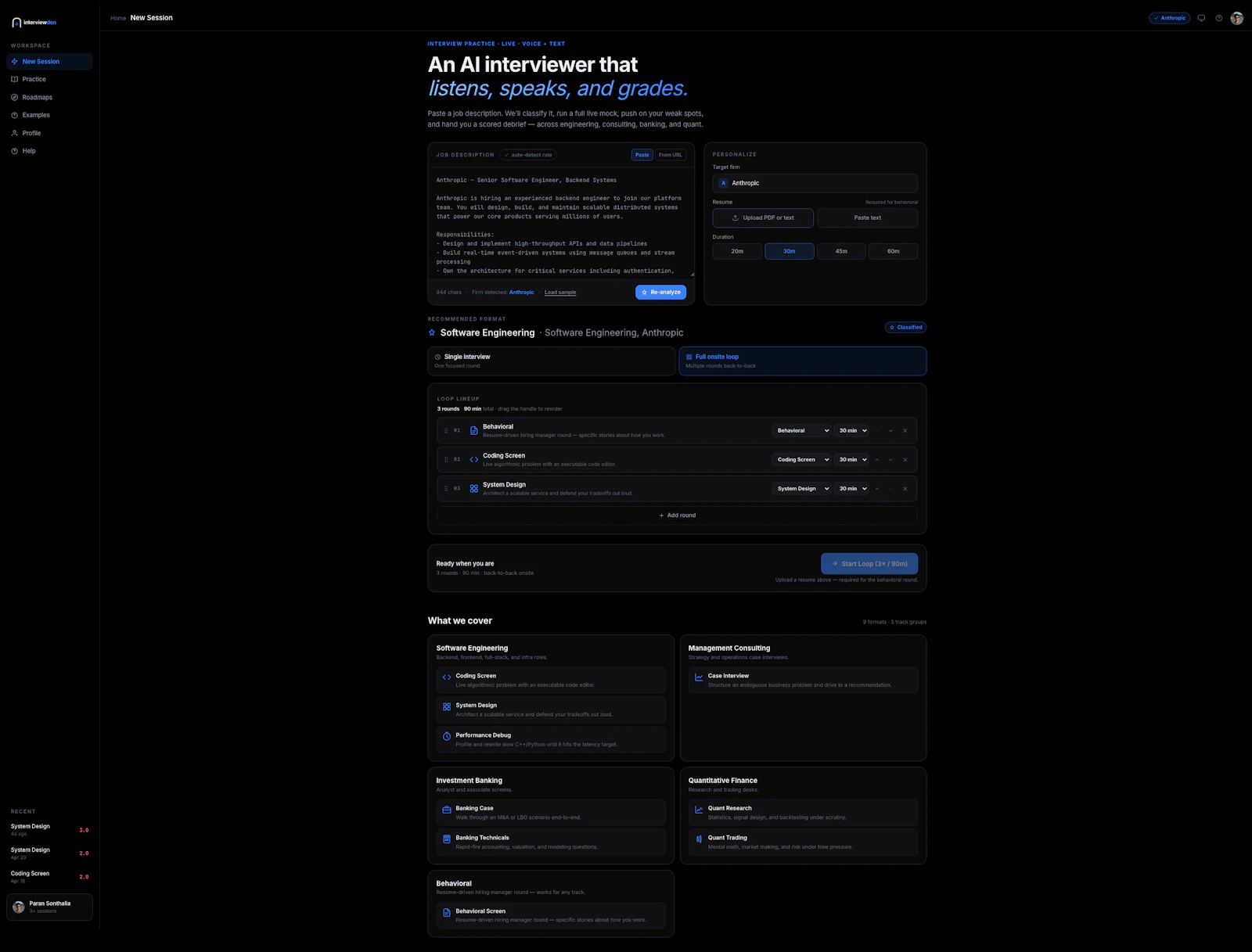Move the Behavioral round down
The height and width of the screenshot is (952, 1252).
pos(890,431)
